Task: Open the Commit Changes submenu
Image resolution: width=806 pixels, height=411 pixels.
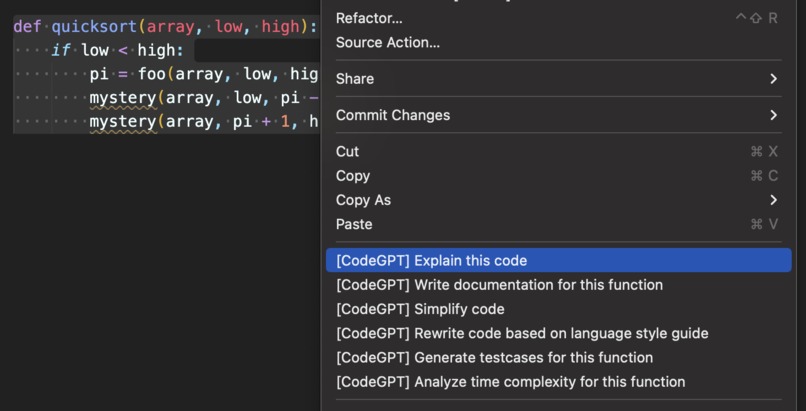Action: tap(558, 115)
